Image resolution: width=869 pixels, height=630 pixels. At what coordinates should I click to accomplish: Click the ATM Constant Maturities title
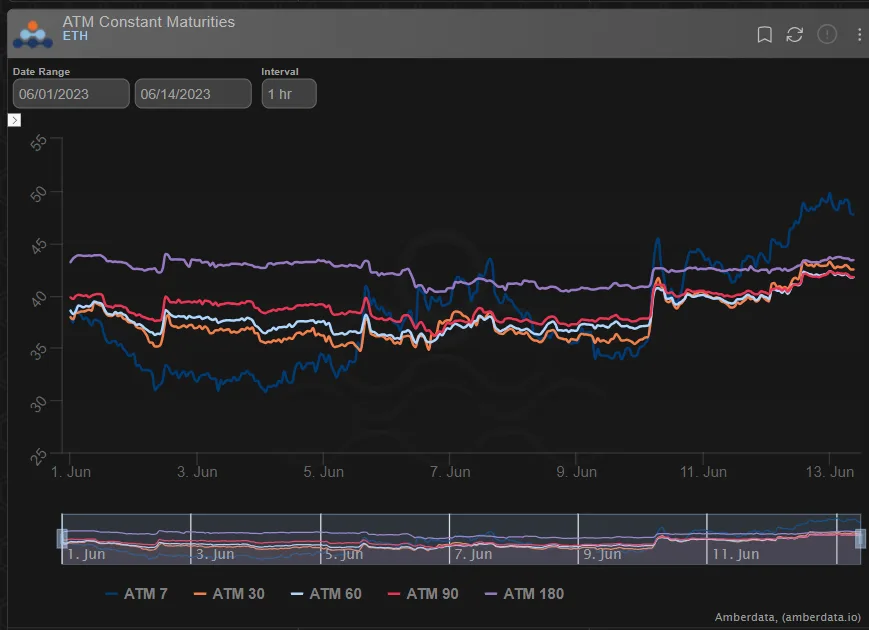pos(149,22)
